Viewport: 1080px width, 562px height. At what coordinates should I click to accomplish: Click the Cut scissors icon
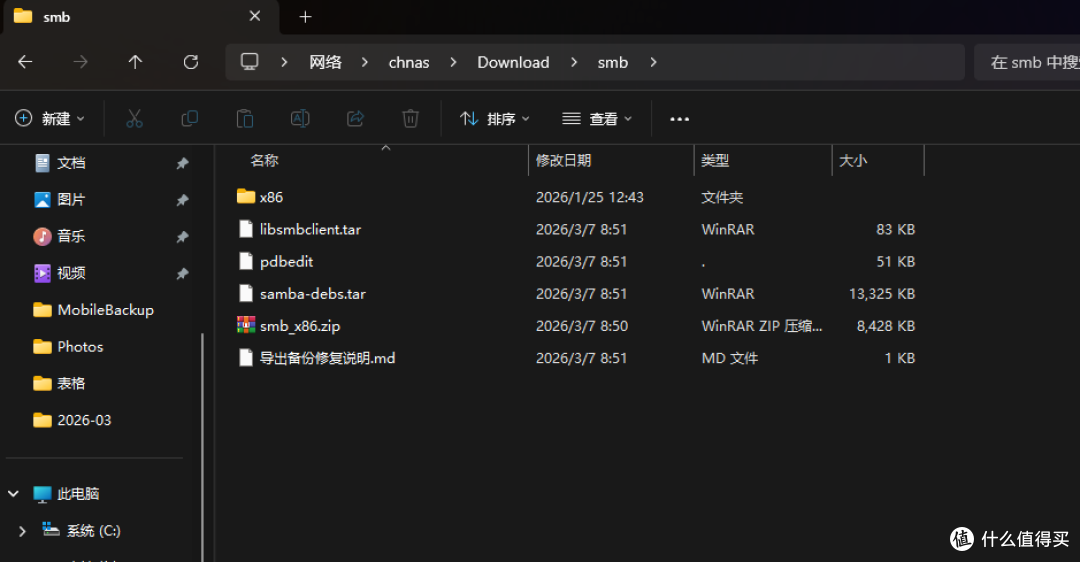[x=134, y=118]
